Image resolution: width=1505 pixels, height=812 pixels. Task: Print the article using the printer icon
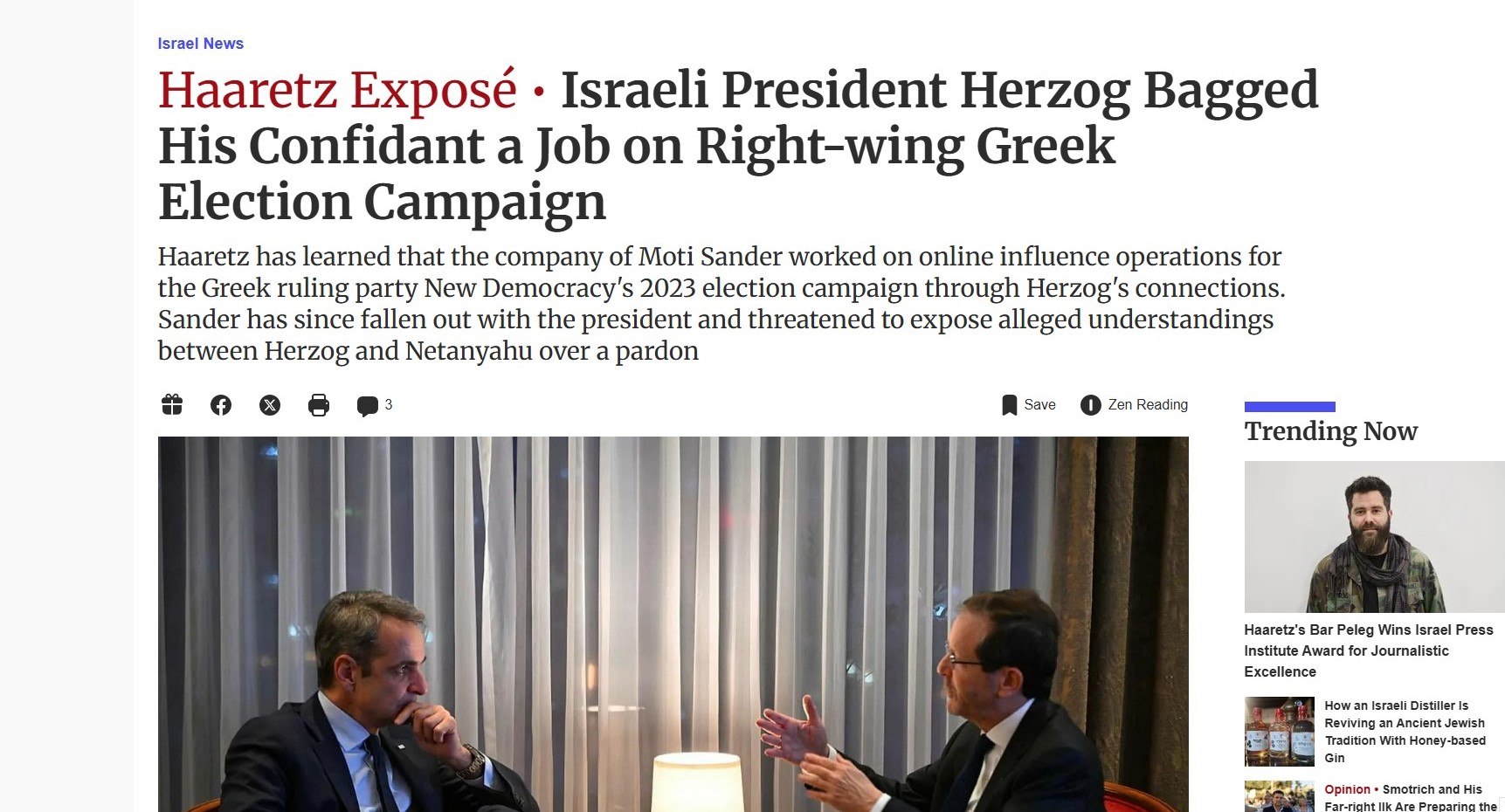[319, 405]
